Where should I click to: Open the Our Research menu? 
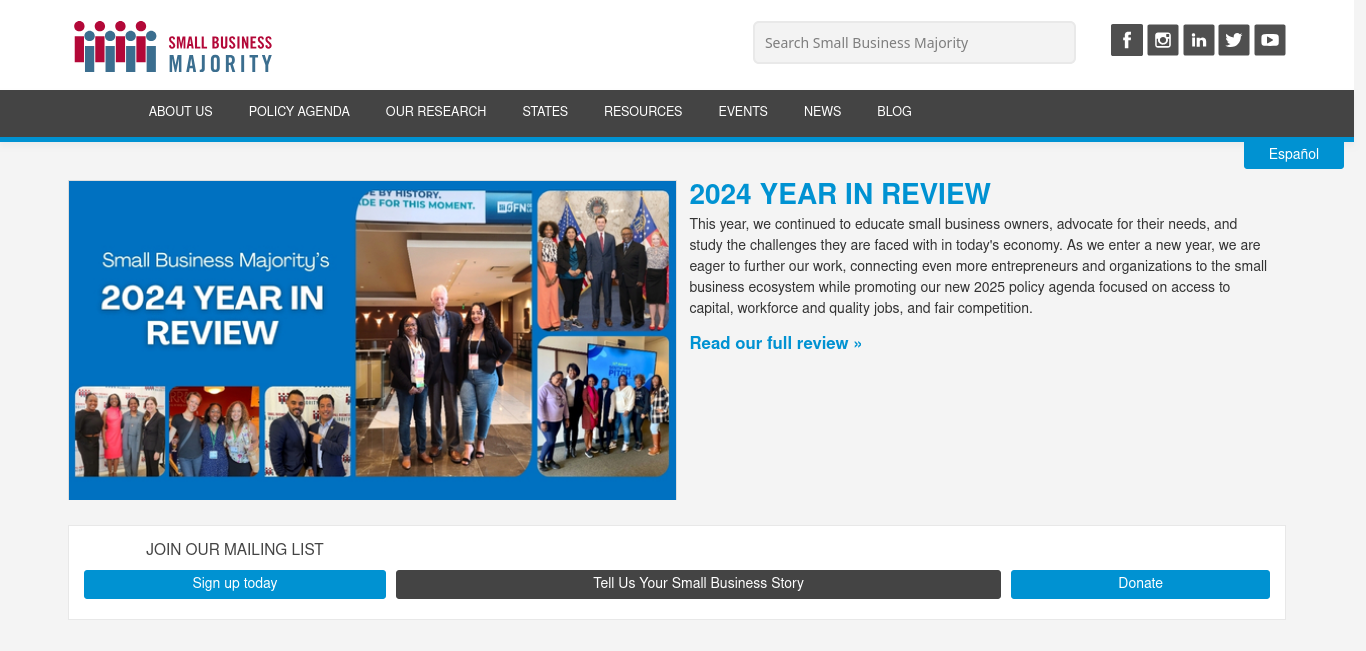point(436,112)
